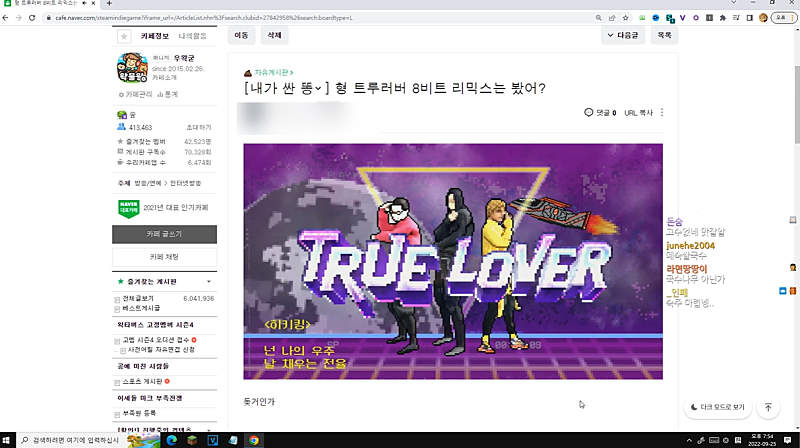Screen dimensions: 800x448
Task: Click the 삭제 delete button
Action: point(274,35)
